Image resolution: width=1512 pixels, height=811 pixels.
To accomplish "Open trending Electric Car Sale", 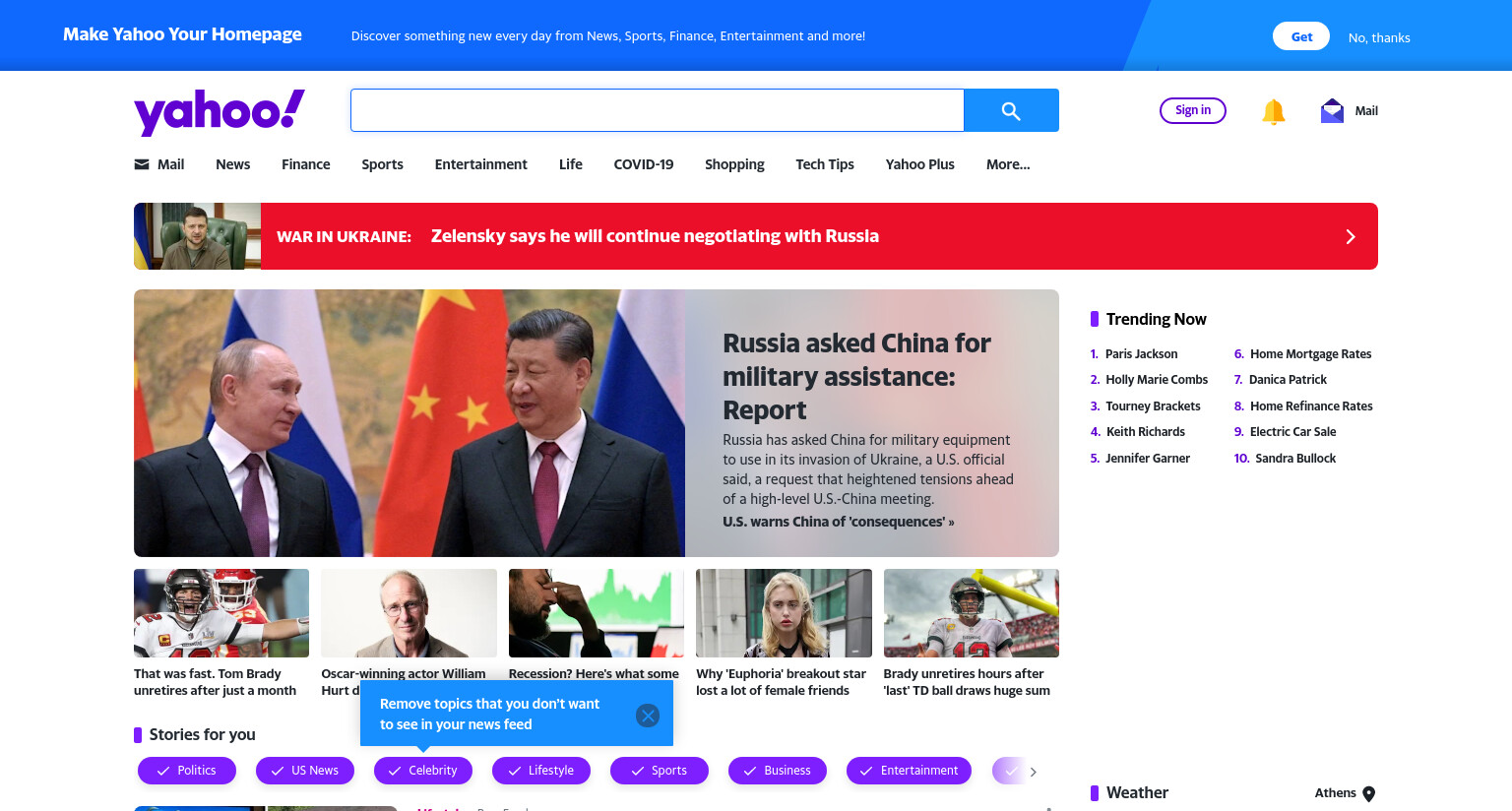I will click(1292, 432).
